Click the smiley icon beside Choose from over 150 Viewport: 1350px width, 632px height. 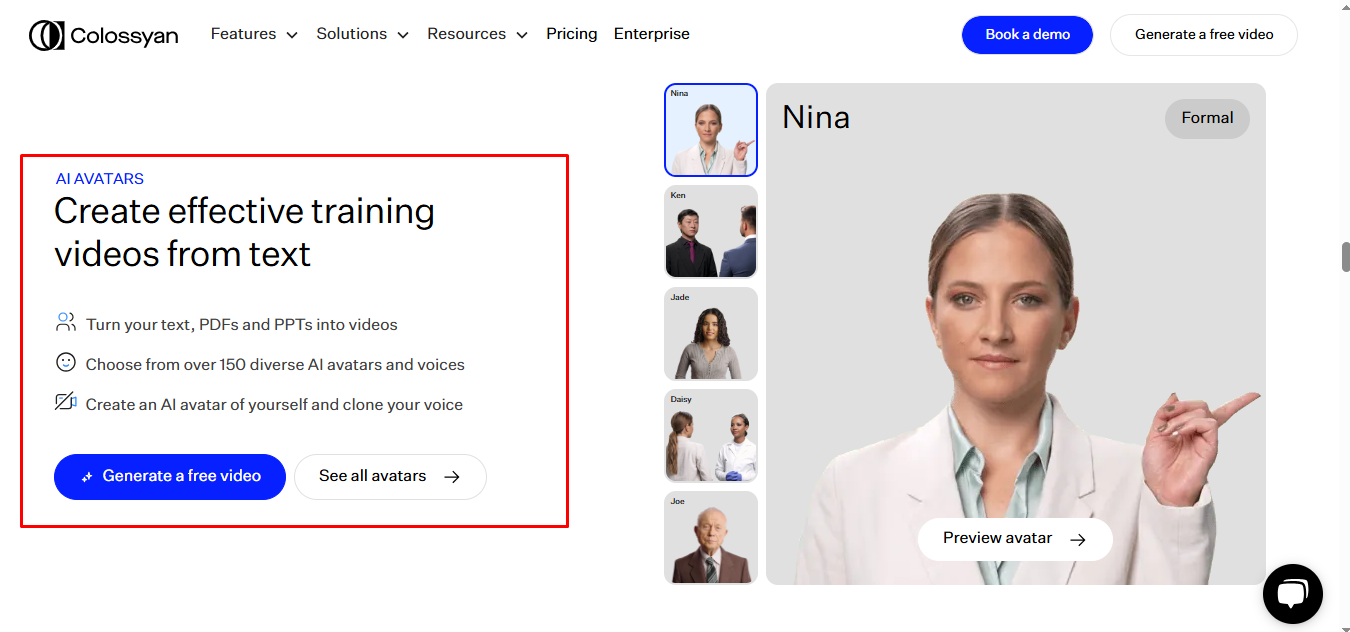pos(66,362)
